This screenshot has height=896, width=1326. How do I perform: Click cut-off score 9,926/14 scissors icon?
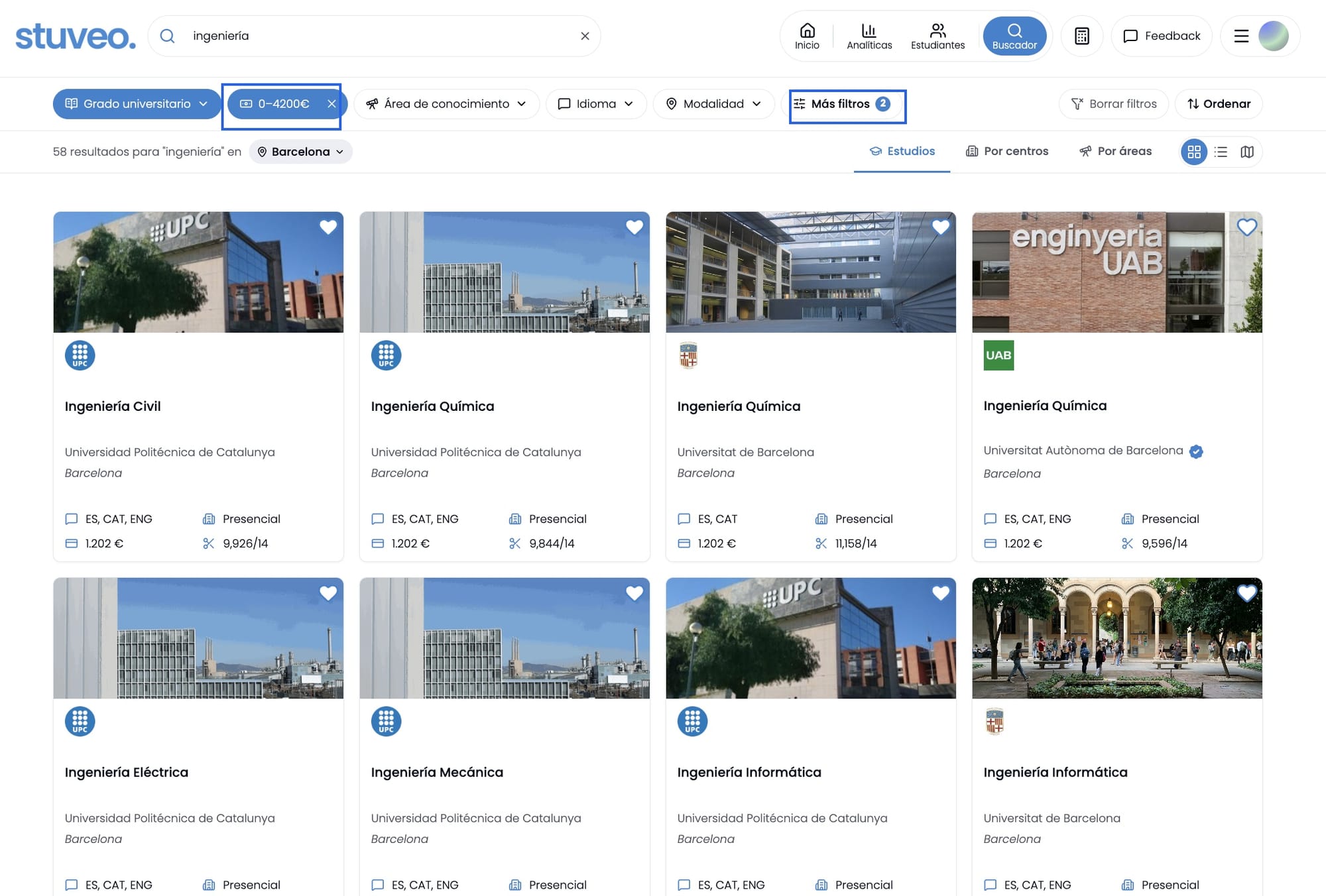pos(208,543)
